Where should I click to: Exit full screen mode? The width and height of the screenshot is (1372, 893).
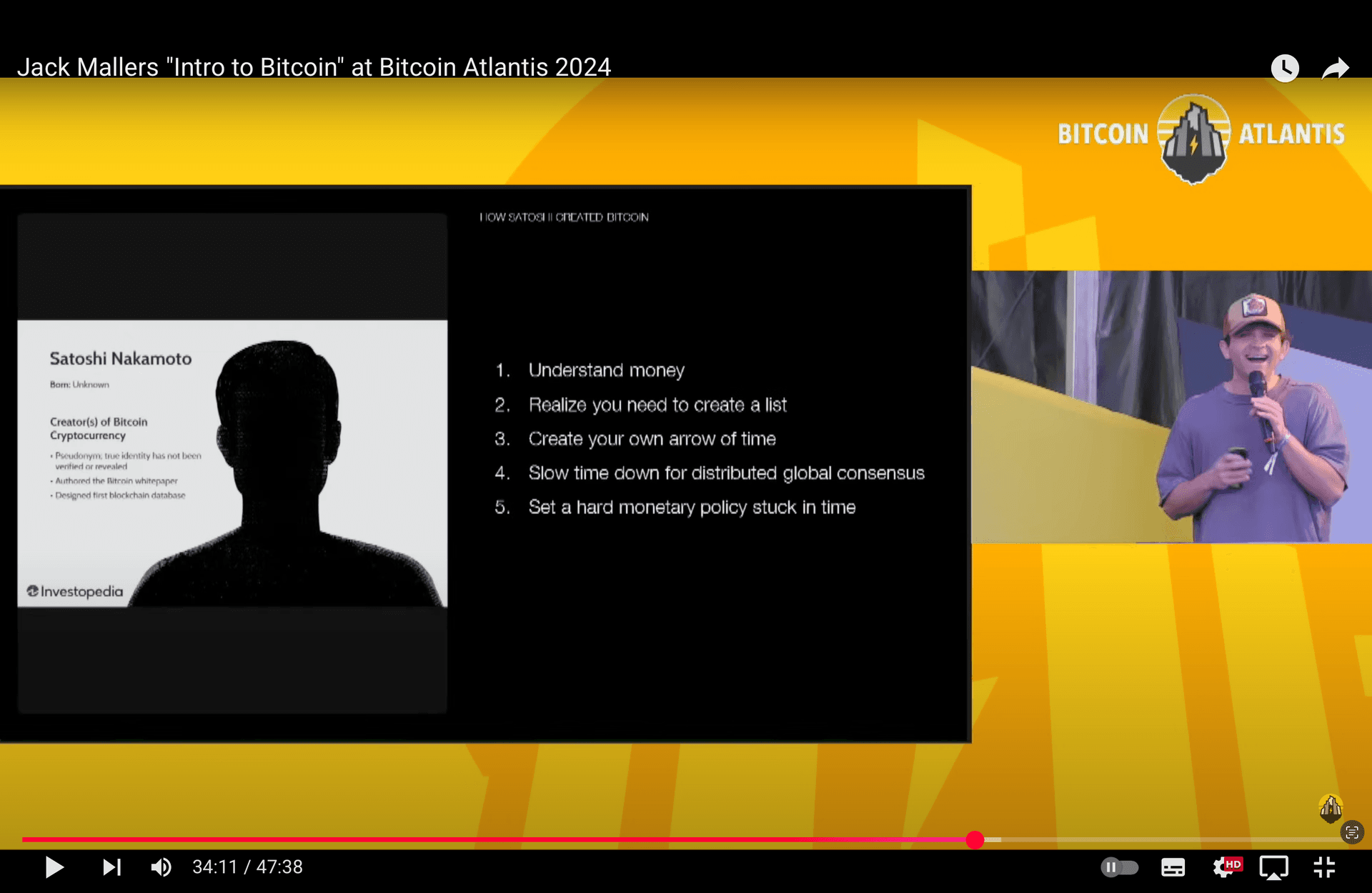1324,867
